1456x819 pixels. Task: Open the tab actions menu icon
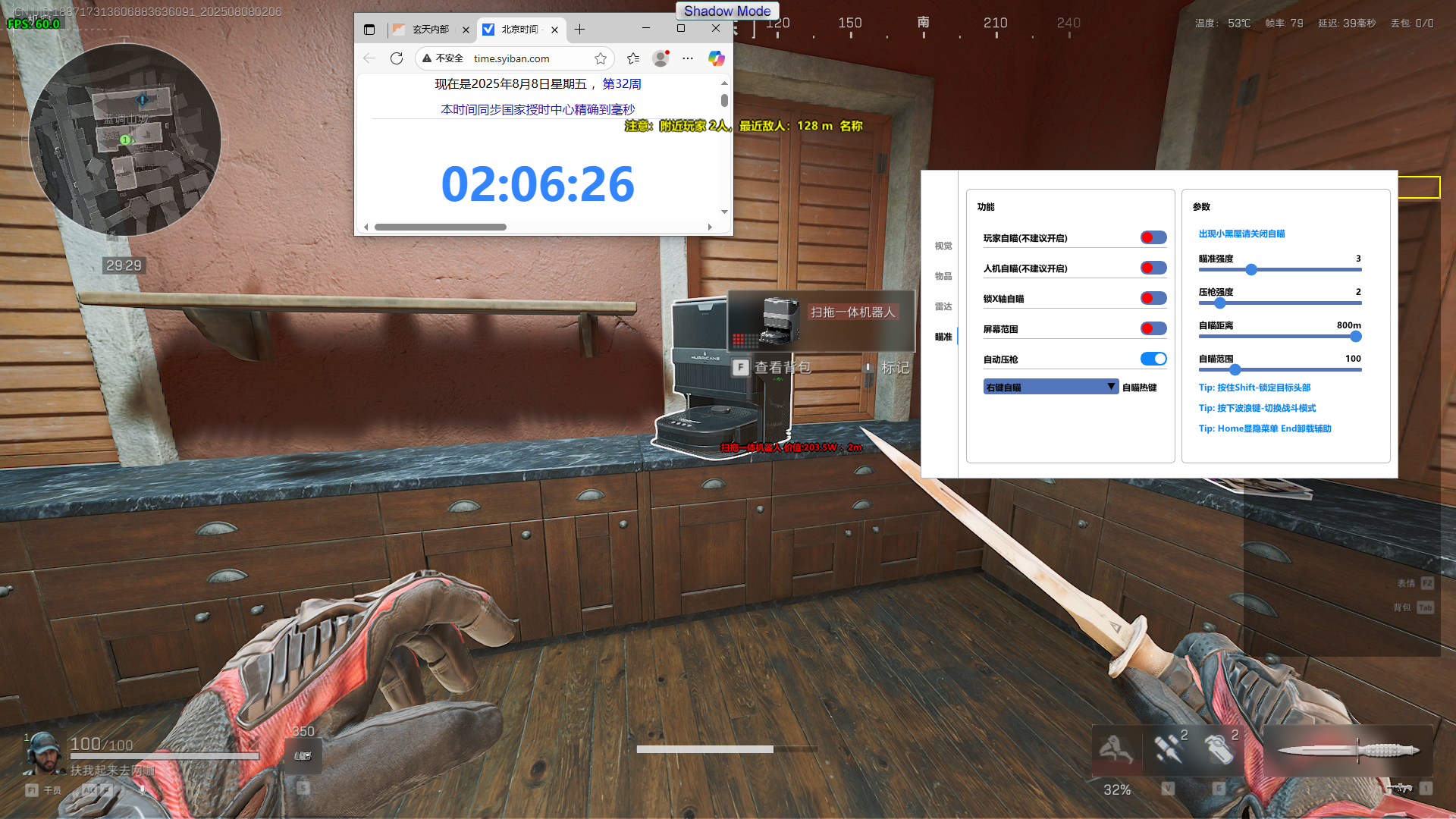pyautogui.click(x=369, y=30)
